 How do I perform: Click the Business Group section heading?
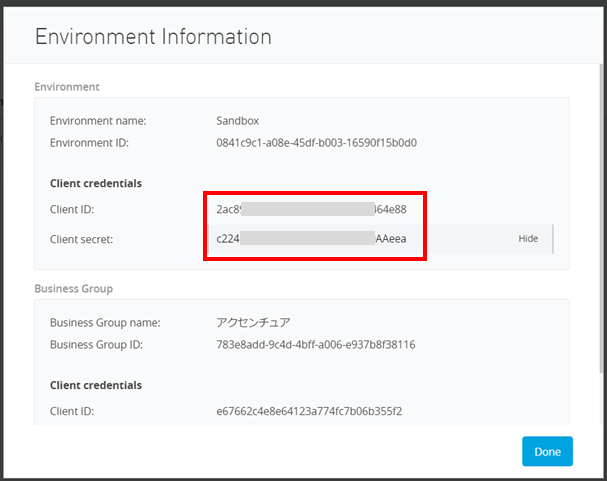pyautogui.click(x=73, y=288)
